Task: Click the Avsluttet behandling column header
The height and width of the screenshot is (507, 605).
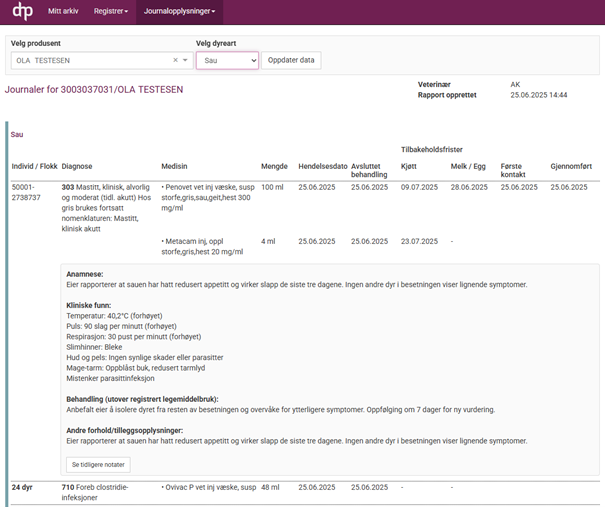Action: tap(370, 170)
